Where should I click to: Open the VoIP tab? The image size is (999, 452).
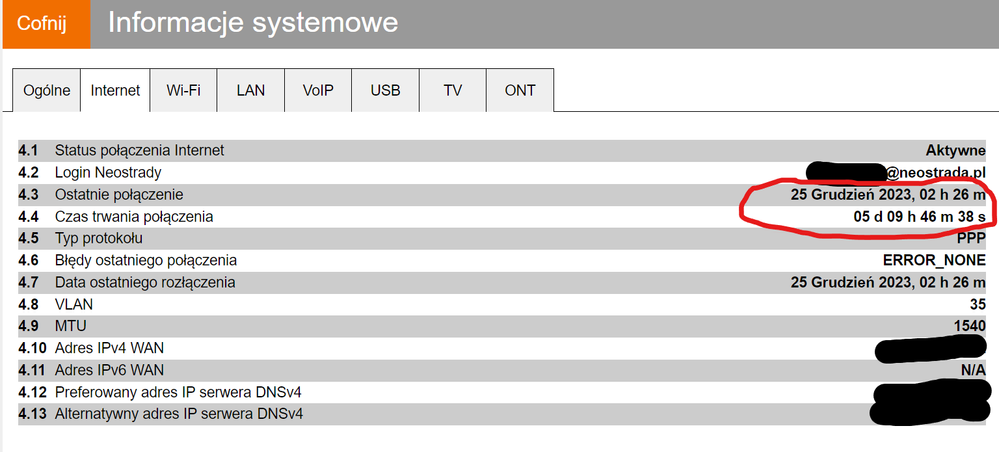[x=318, y=90]
